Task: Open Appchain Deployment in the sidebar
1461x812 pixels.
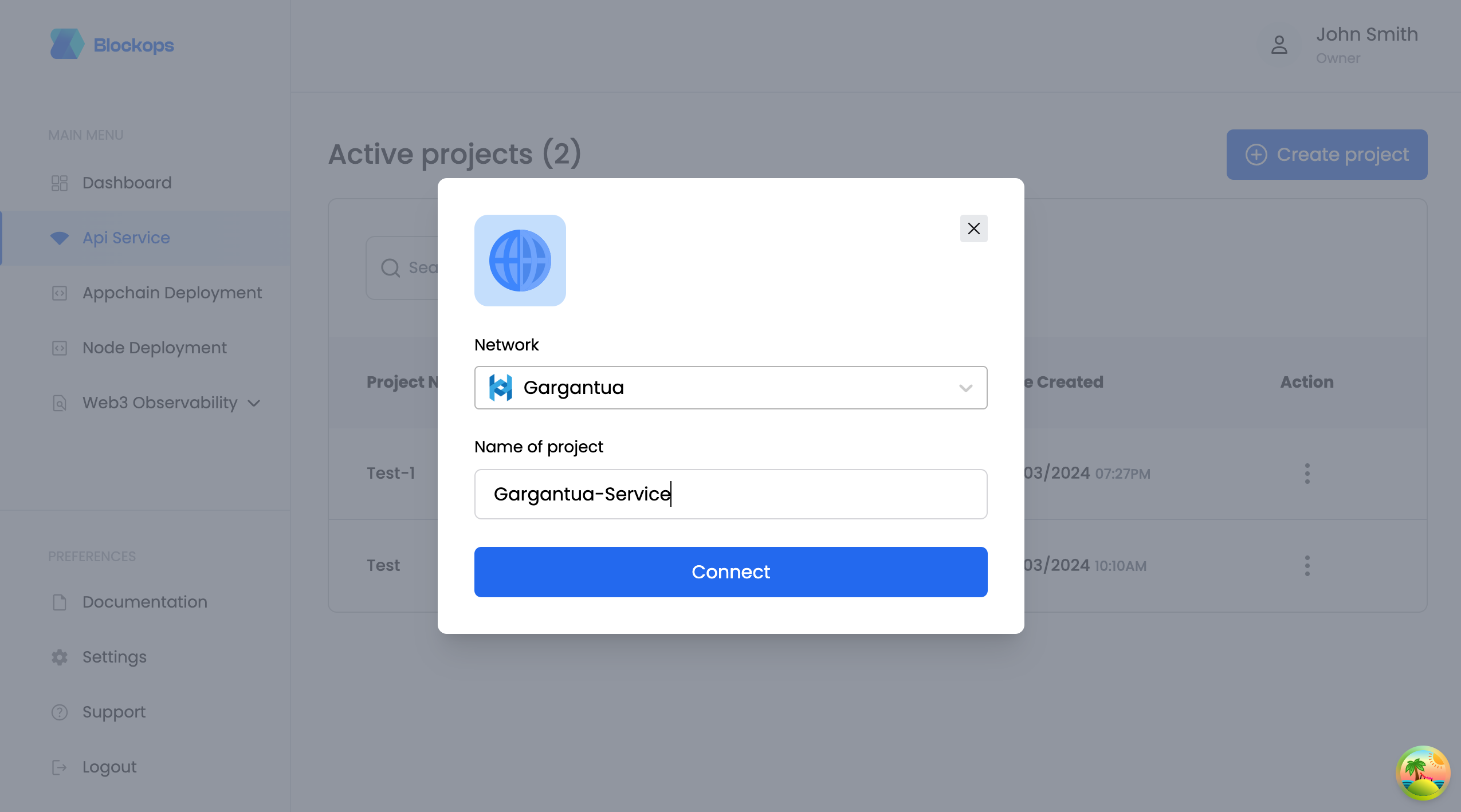Action: pyautogui.click(x=172, y=293)
